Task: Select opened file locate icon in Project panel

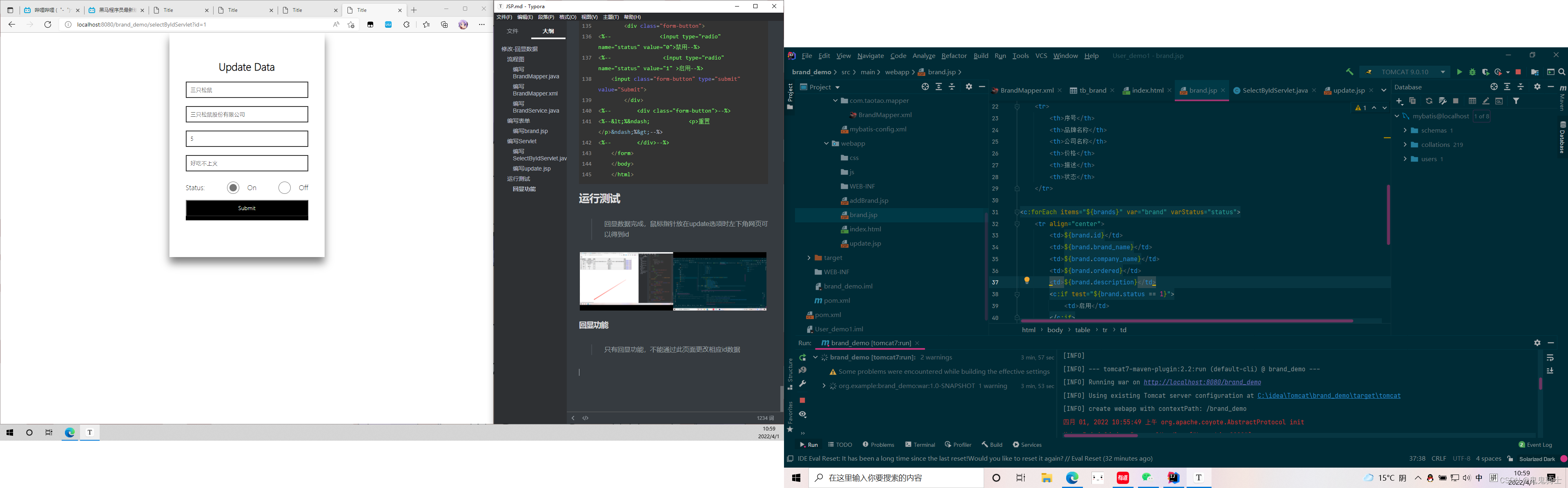Action: pos(925,87)
